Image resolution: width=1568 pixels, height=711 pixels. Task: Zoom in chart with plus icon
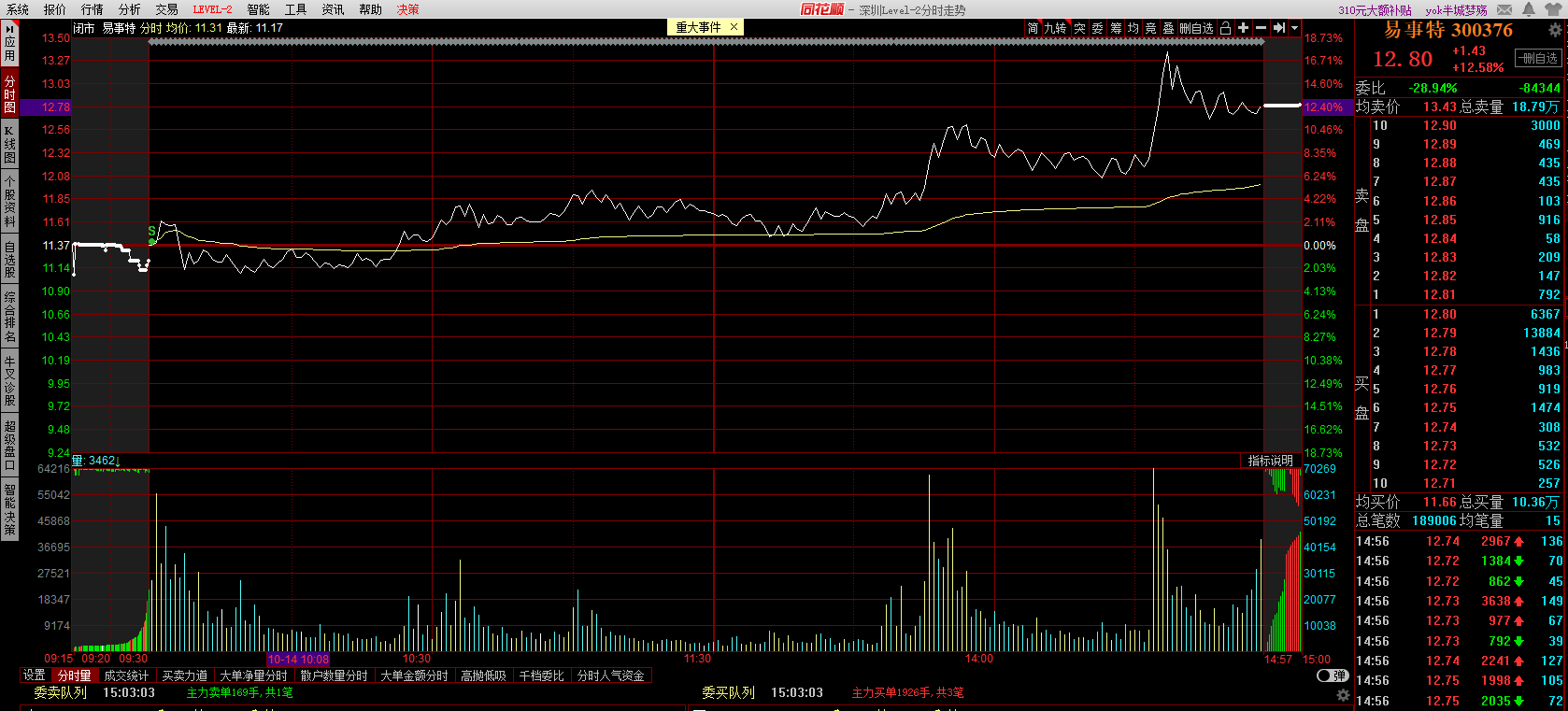pyautogui.click(x=1243, y=28)
